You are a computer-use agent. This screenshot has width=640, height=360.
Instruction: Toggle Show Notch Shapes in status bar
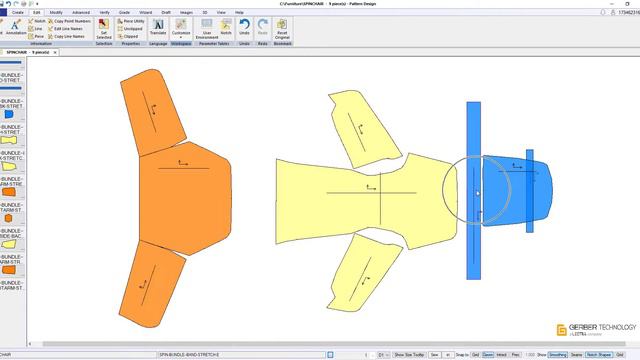pyautogui.click(x=599, y=355)
